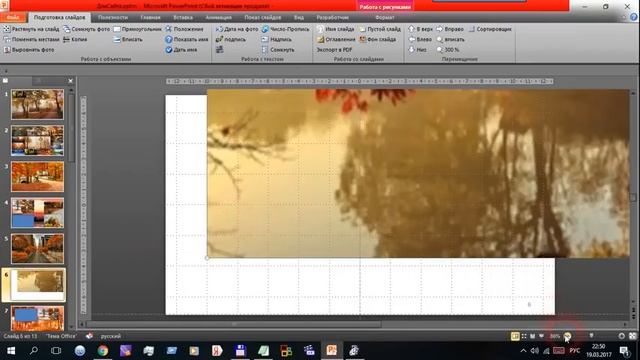
Task: Switch to the Показ слайдов tab
Action: pyautogui.click(x=262, y=18)
